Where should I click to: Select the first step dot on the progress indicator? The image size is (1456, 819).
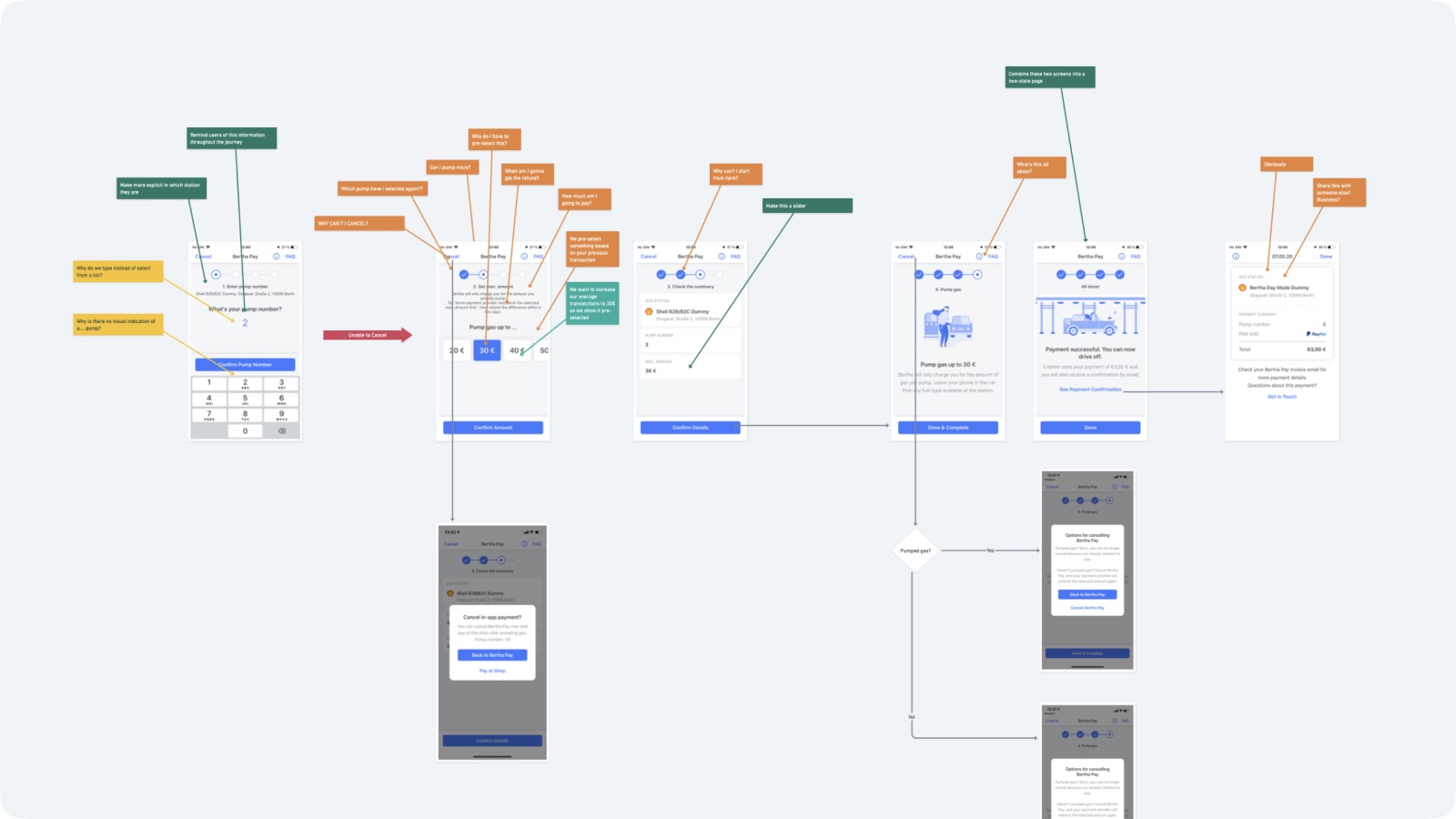pyautogui.click(x=216, y=274)
